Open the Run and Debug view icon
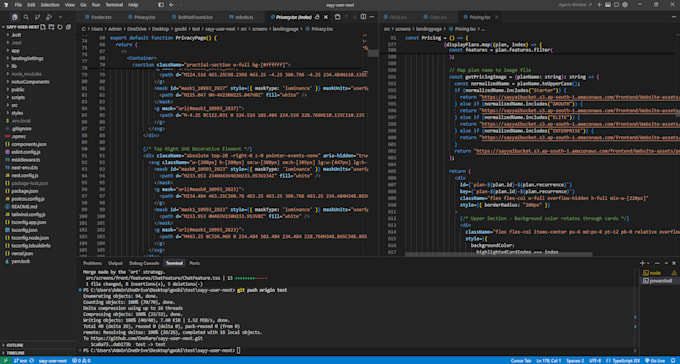 [49, 17]
